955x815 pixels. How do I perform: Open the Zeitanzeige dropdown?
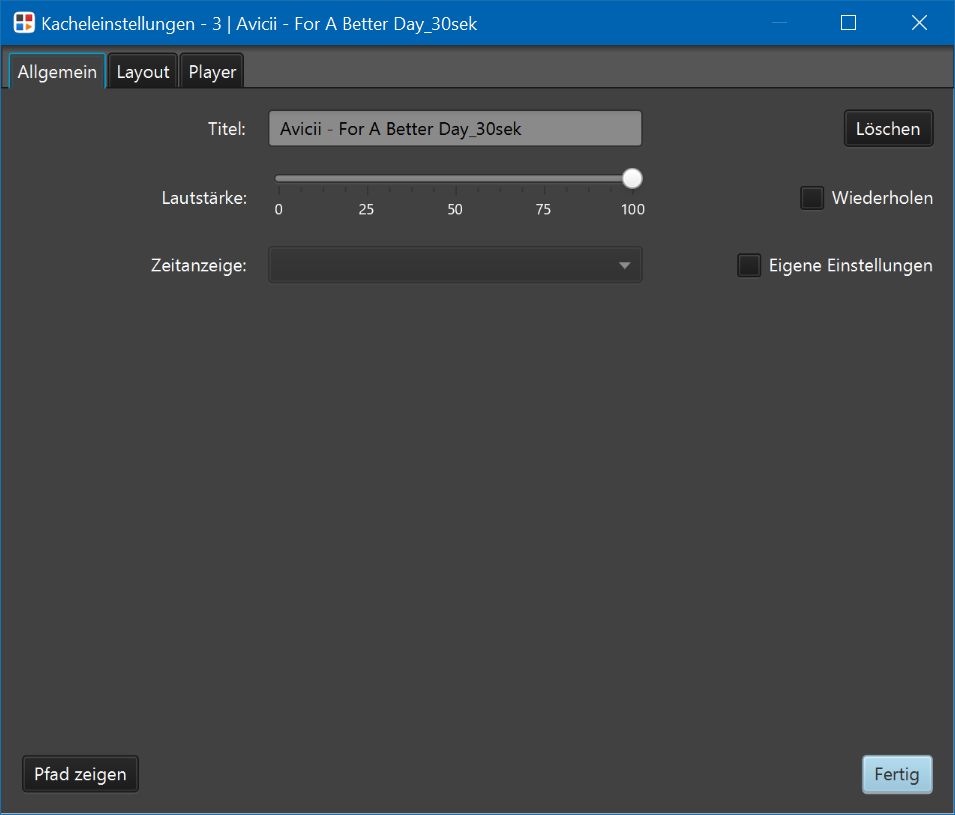point(455,265)
